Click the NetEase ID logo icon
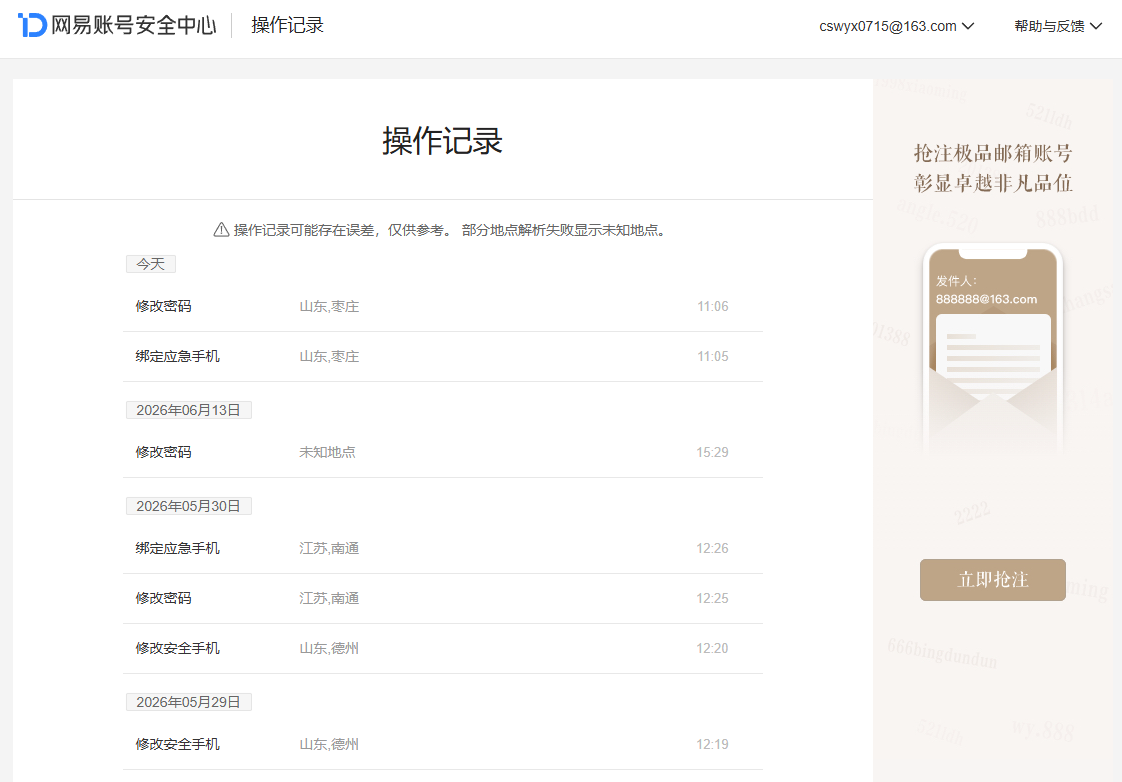1122x782 pixels. click(x=32, y=25)
